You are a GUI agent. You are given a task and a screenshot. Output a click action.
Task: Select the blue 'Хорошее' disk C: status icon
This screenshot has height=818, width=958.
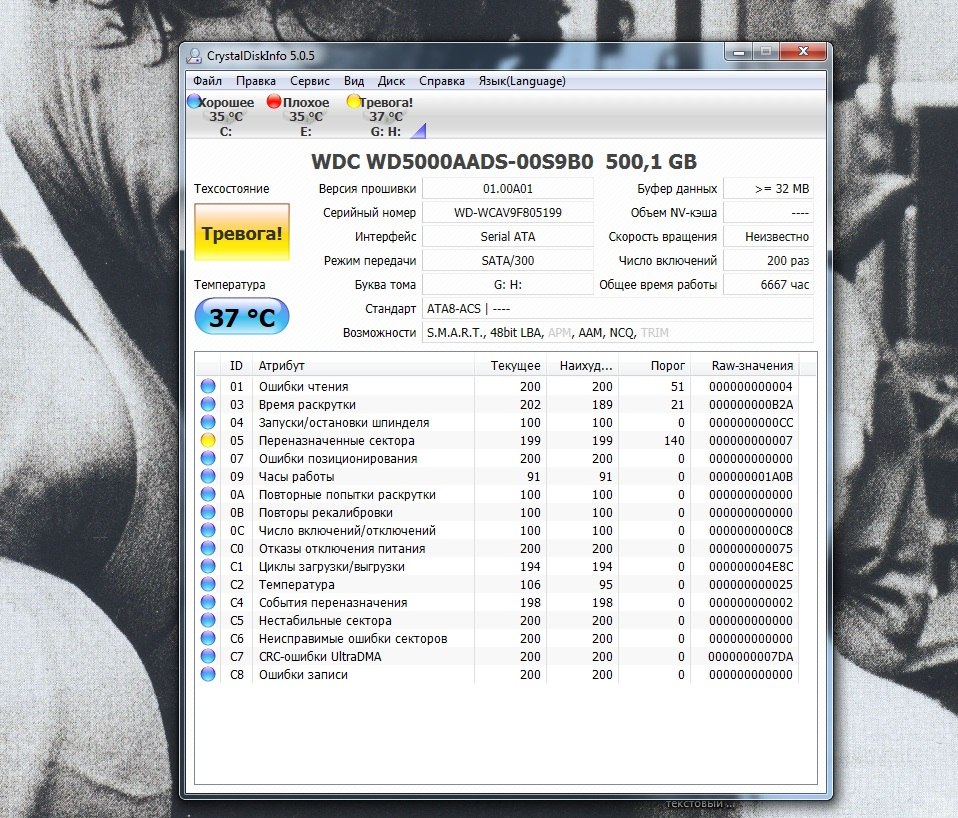click(193, 102)
